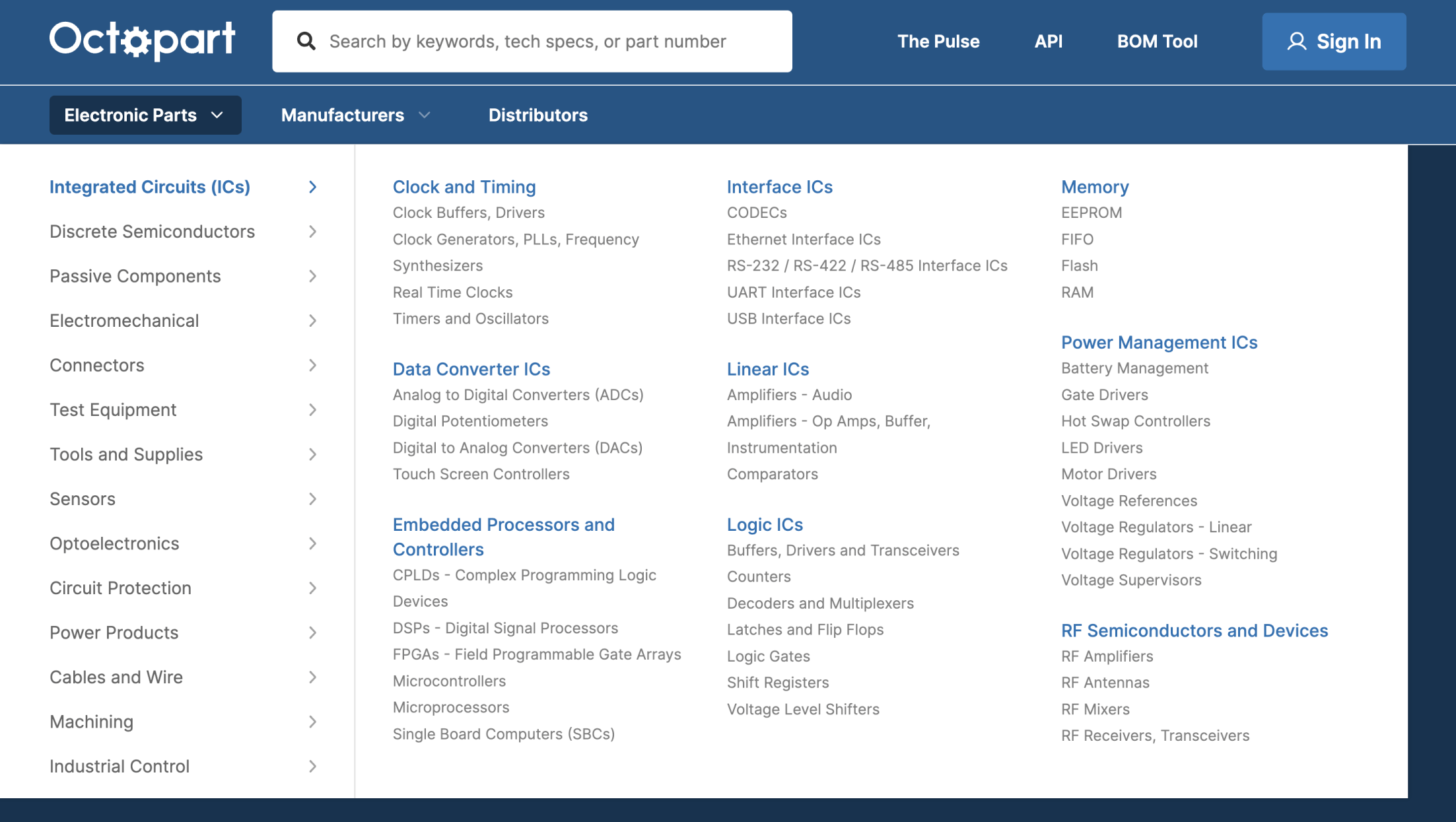Open the API link
Screen dimensions: 1456x822
[1049, 41]
